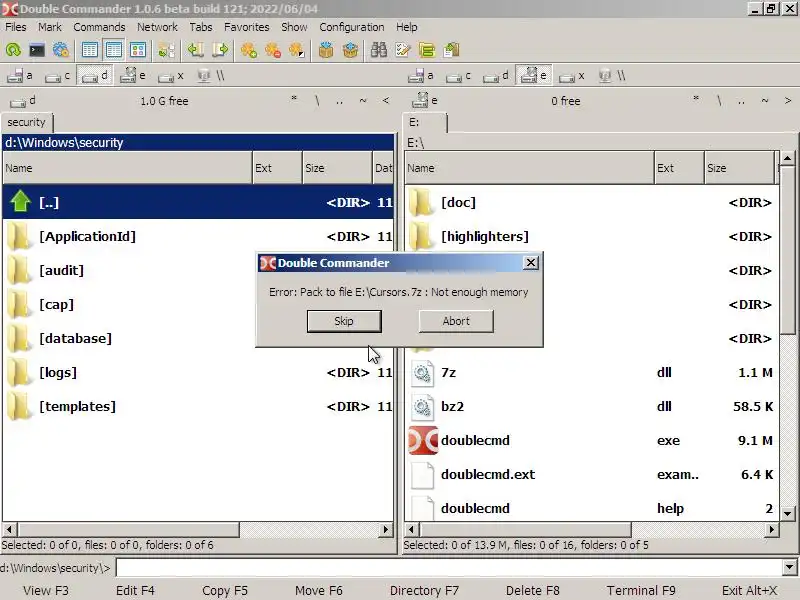Click the Refresh toolbar icon

pyautogui.click(x=13, y=50)
